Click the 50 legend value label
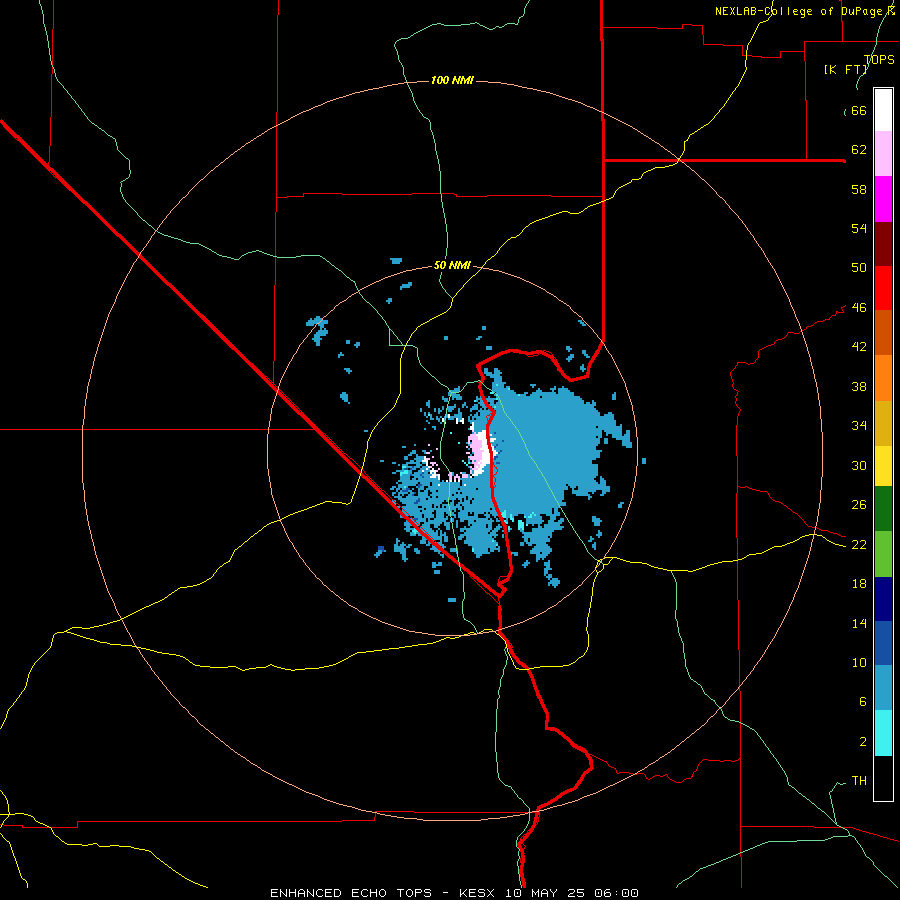Viewport: 900px width, 900px height. pos(859,268)
